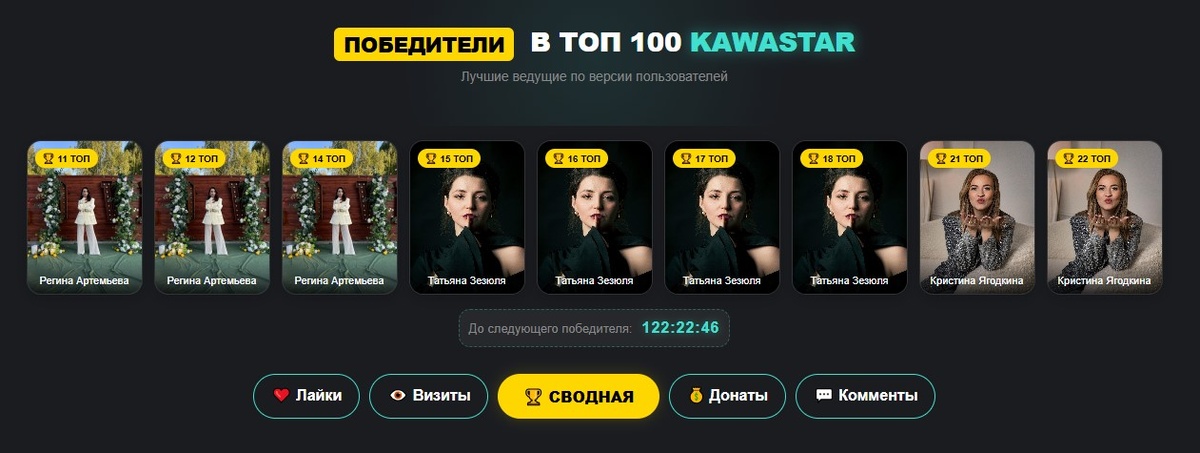The width and height of the screenshot is (1200, 453).
Task: Open the 17 ТОП Татьяна Зезюля card
Action: click(722, 218)
